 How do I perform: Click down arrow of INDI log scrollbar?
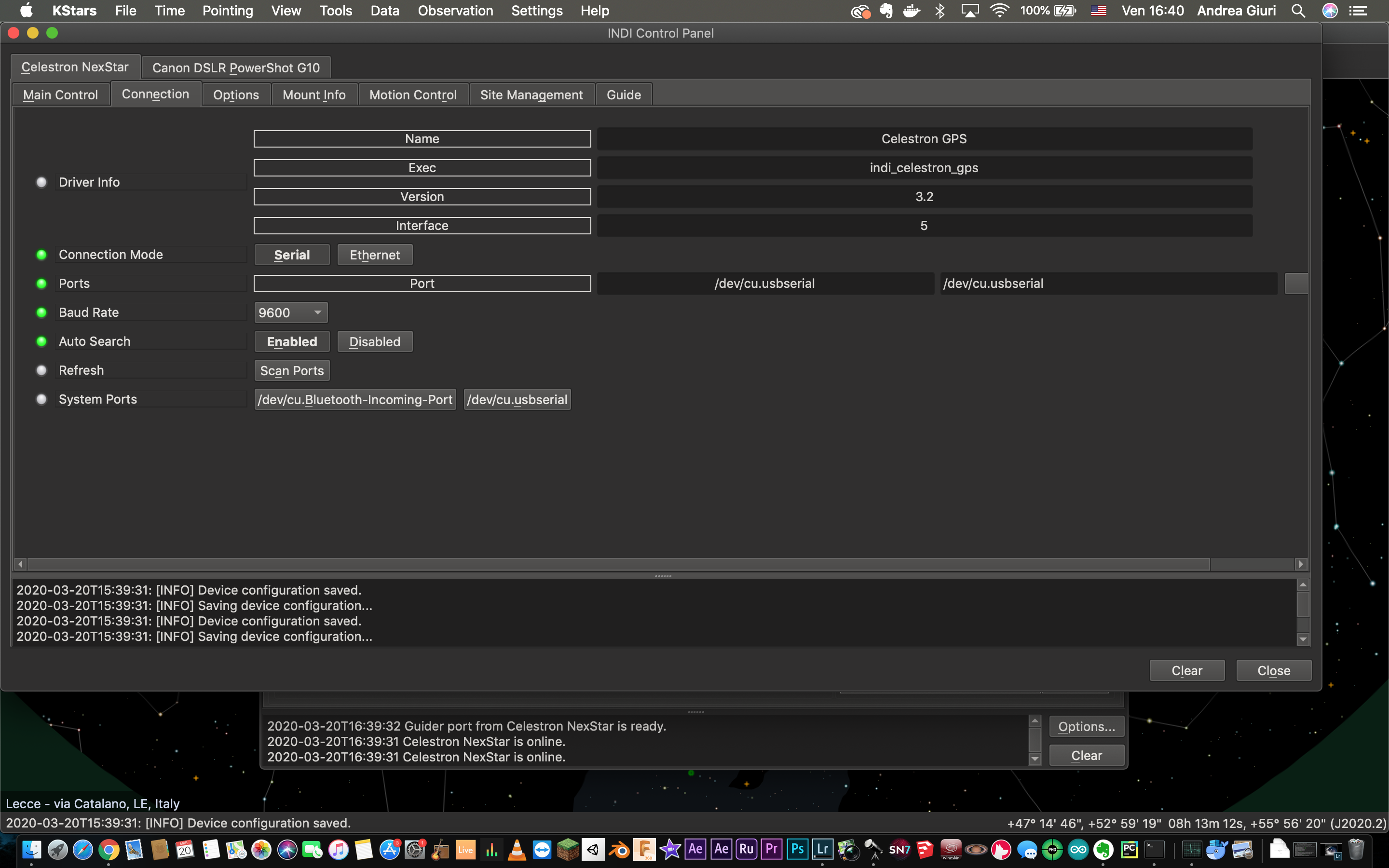(1303, 639)
